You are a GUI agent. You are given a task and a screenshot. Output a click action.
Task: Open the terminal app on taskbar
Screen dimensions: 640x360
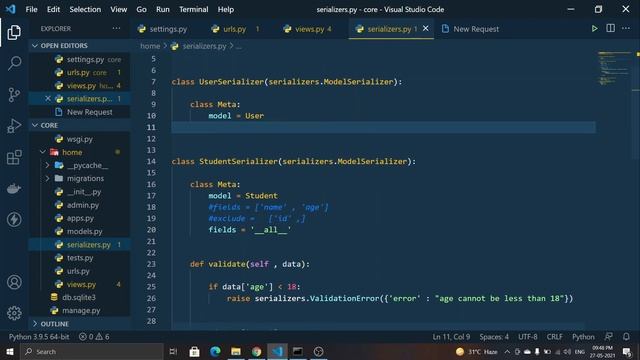(298, 351)
